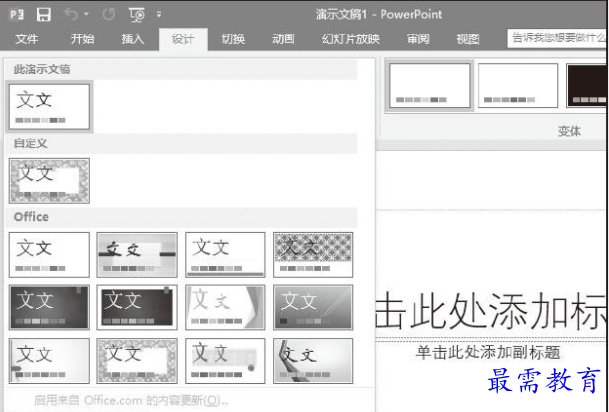Start slideshow from beginning icon
This screenshot has height=412, width=609.
[137, 15]
